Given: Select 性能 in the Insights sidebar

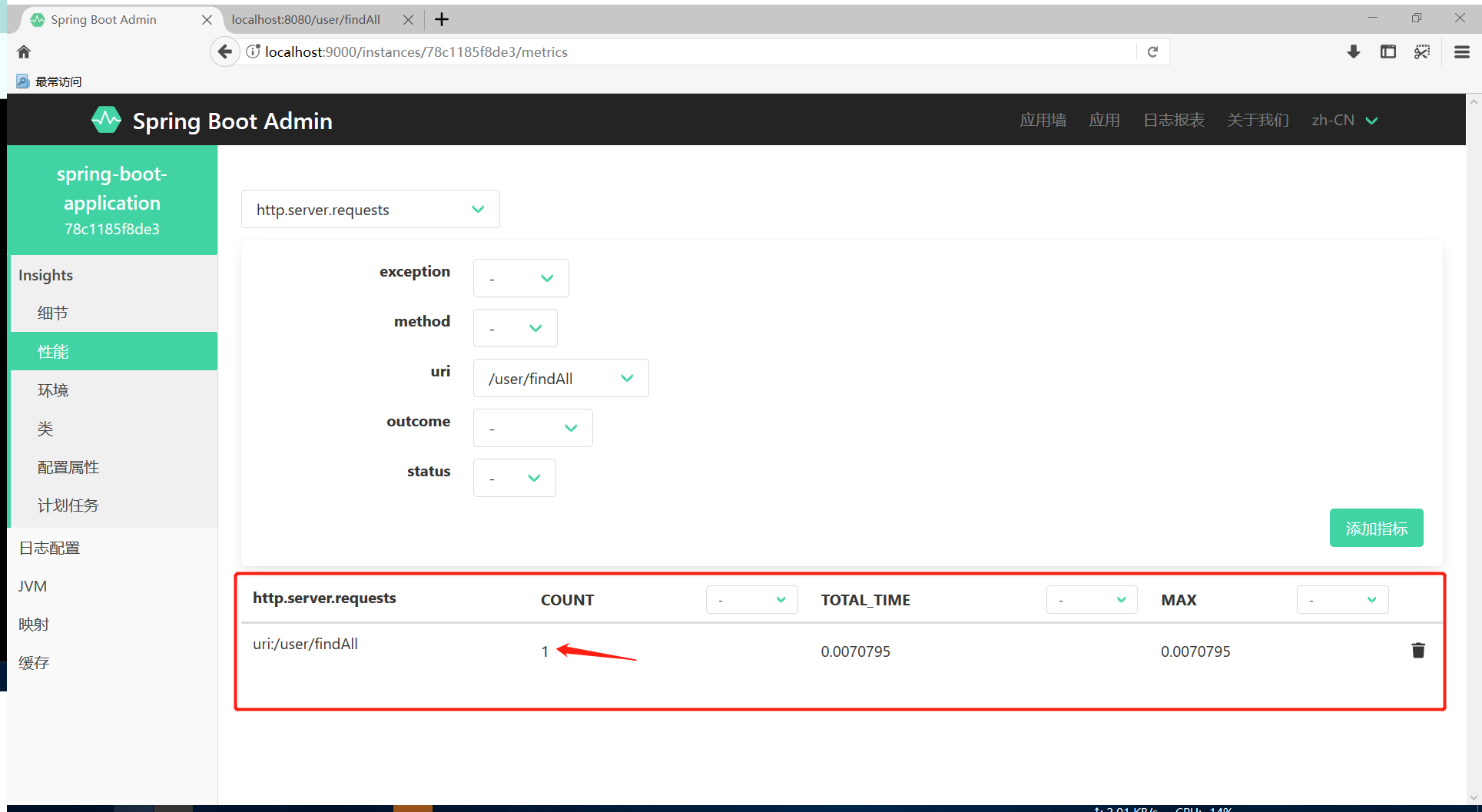Looking at the screenshot, I should 114,351.
